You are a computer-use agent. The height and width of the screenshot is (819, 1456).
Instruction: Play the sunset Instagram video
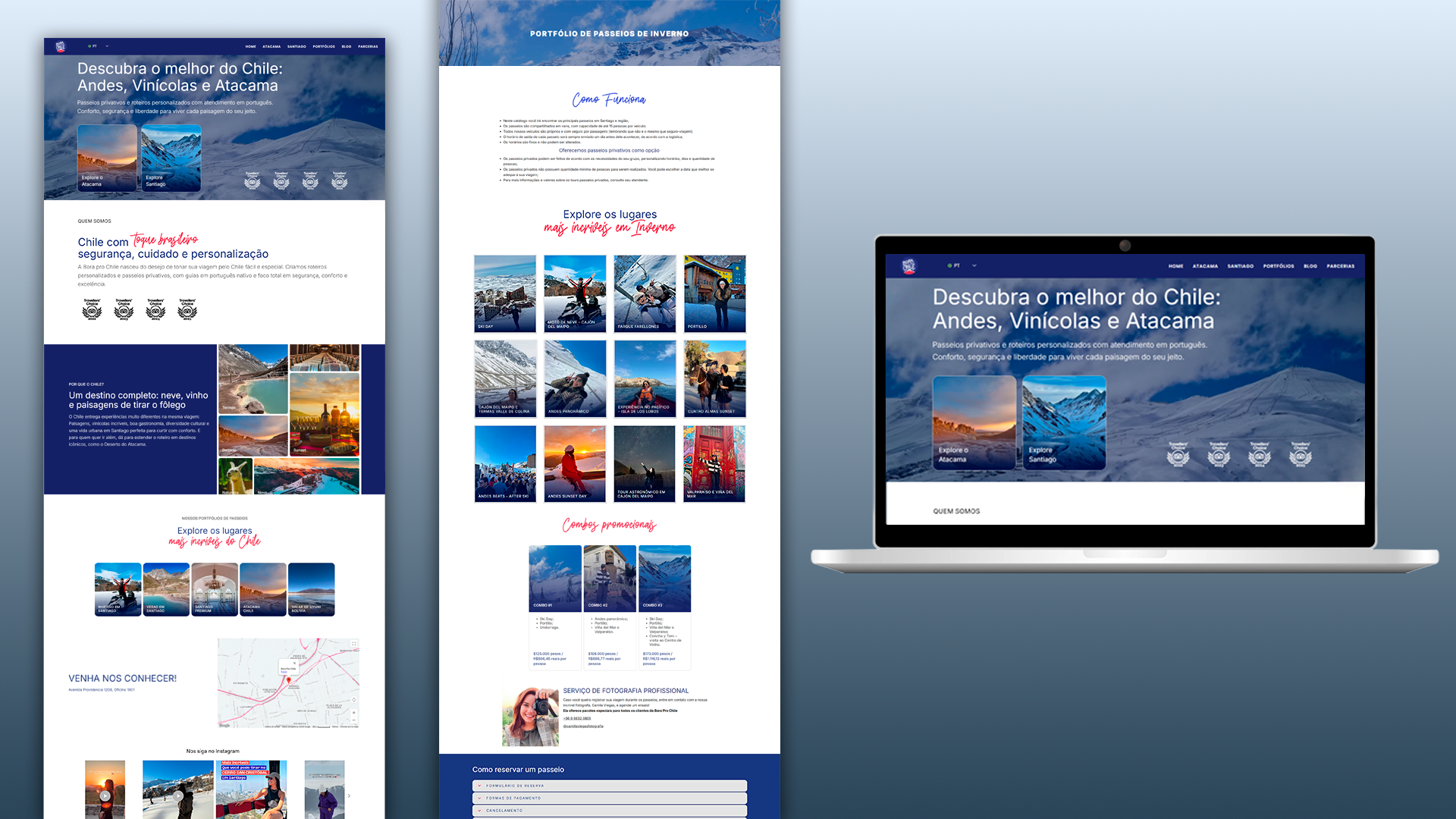pyautogui.click(x=105, y=795)
